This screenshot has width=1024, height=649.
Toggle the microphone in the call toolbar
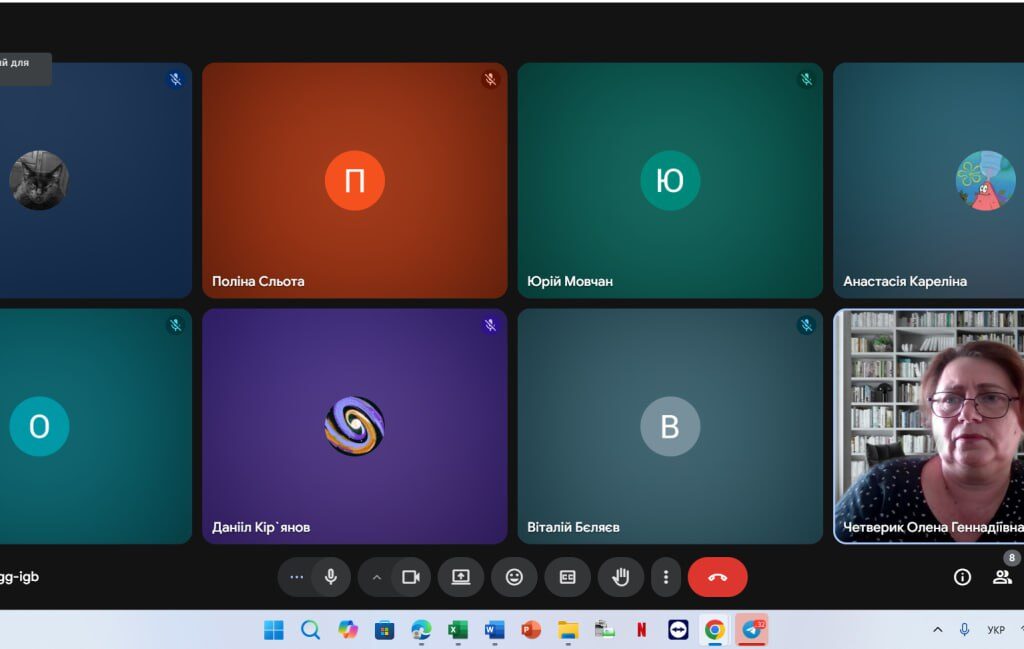(330, 577)
